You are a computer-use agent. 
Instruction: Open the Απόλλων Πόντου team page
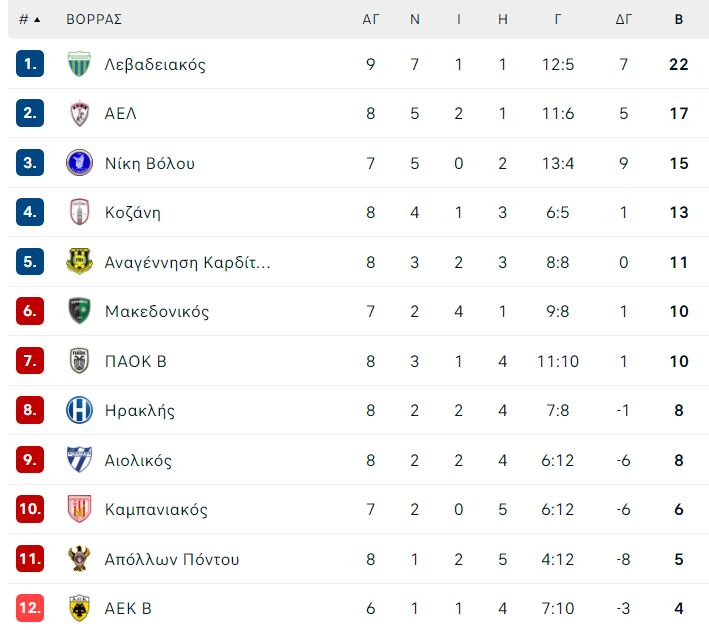pos(172,559)
